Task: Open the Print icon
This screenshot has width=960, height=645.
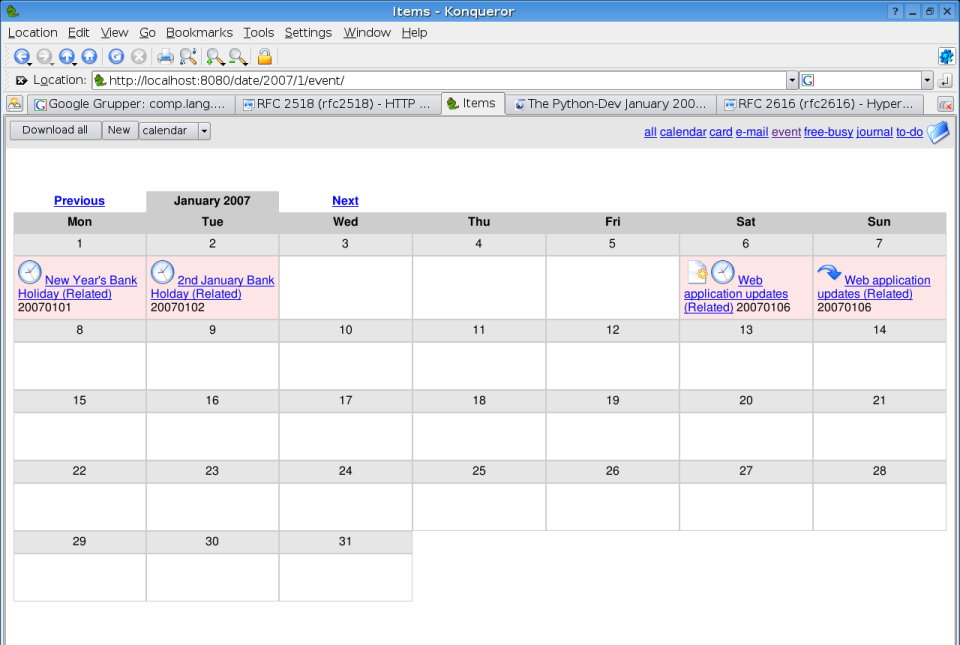Action: coord(164,56)
